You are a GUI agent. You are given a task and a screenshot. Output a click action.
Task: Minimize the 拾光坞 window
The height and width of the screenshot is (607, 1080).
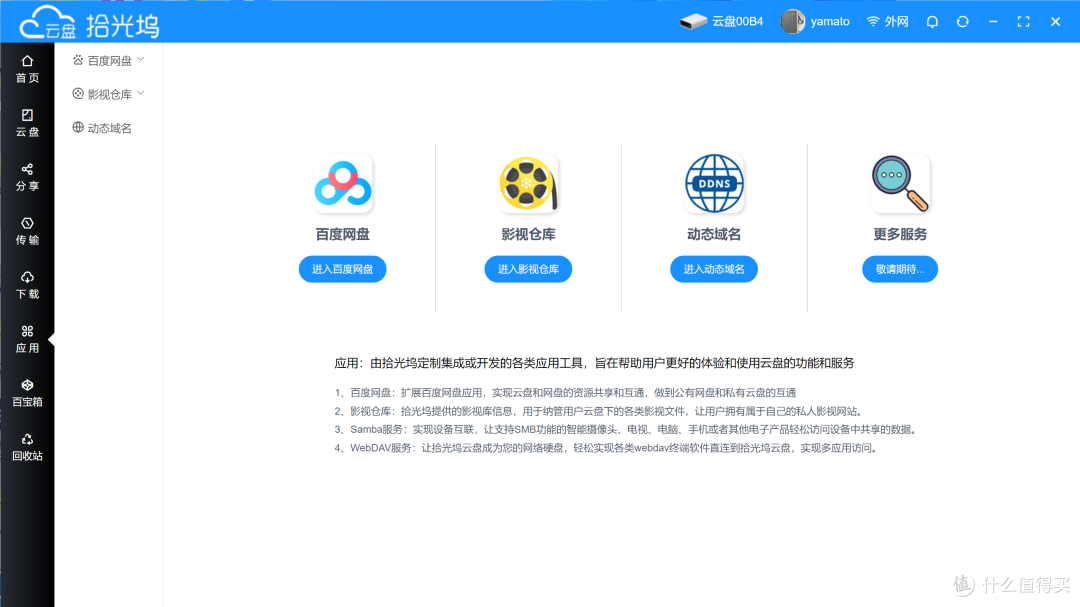click(993, 21)
